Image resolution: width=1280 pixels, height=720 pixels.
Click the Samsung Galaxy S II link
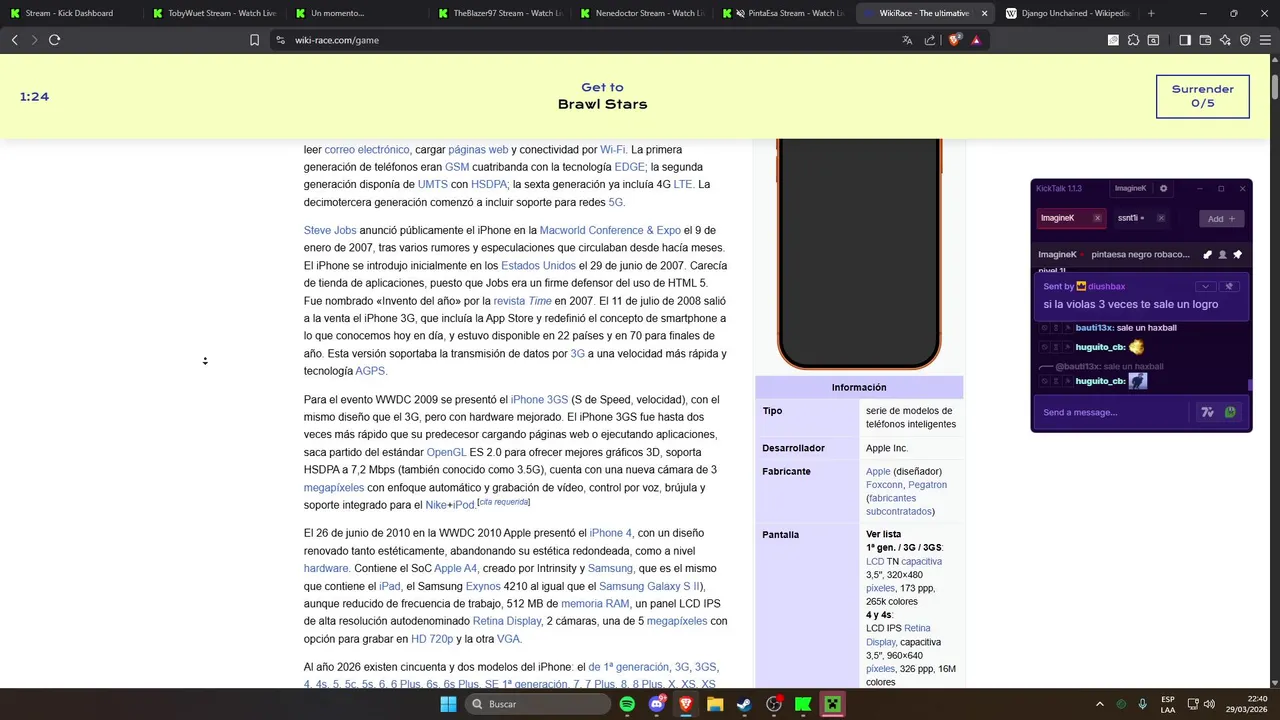pyautogui.click(x=649, y=586)
